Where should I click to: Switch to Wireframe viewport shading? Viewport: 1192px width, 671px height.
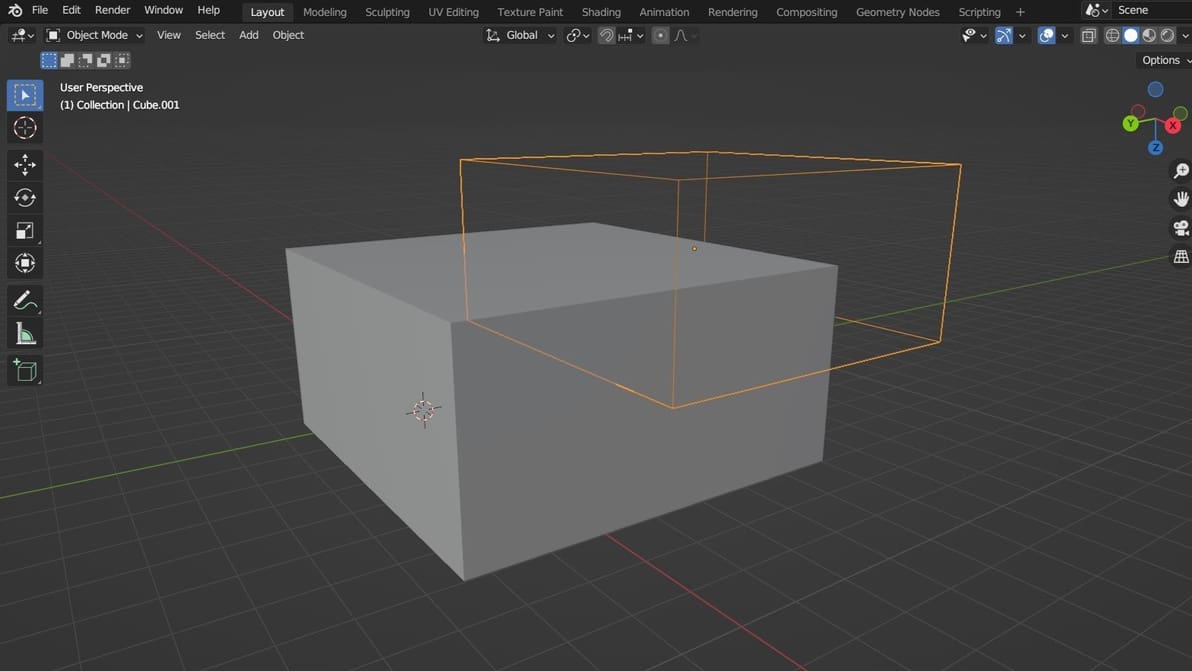click(1112, 35)
